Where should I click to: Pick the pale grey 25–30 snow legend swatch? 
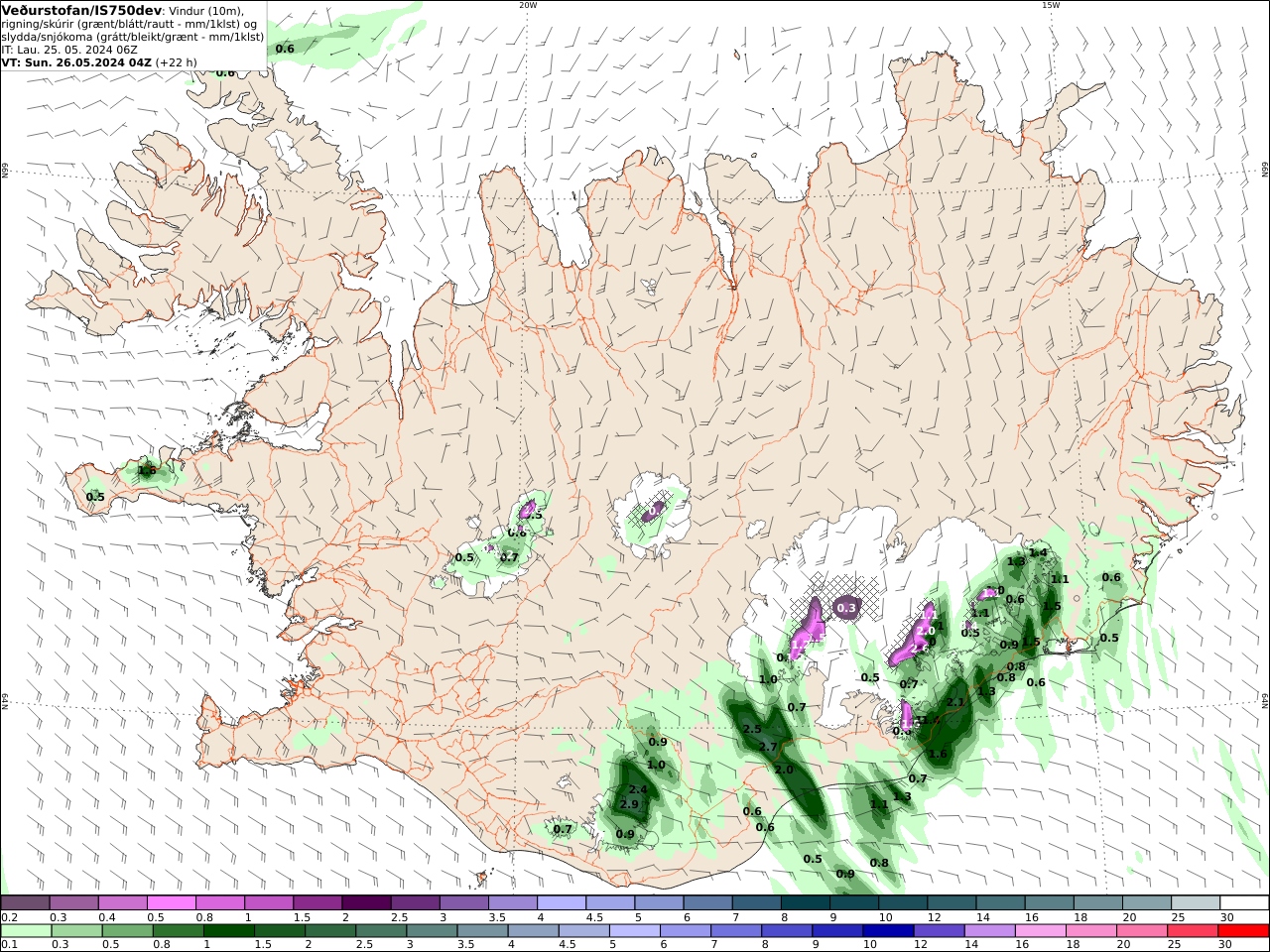click(1196, 903)
